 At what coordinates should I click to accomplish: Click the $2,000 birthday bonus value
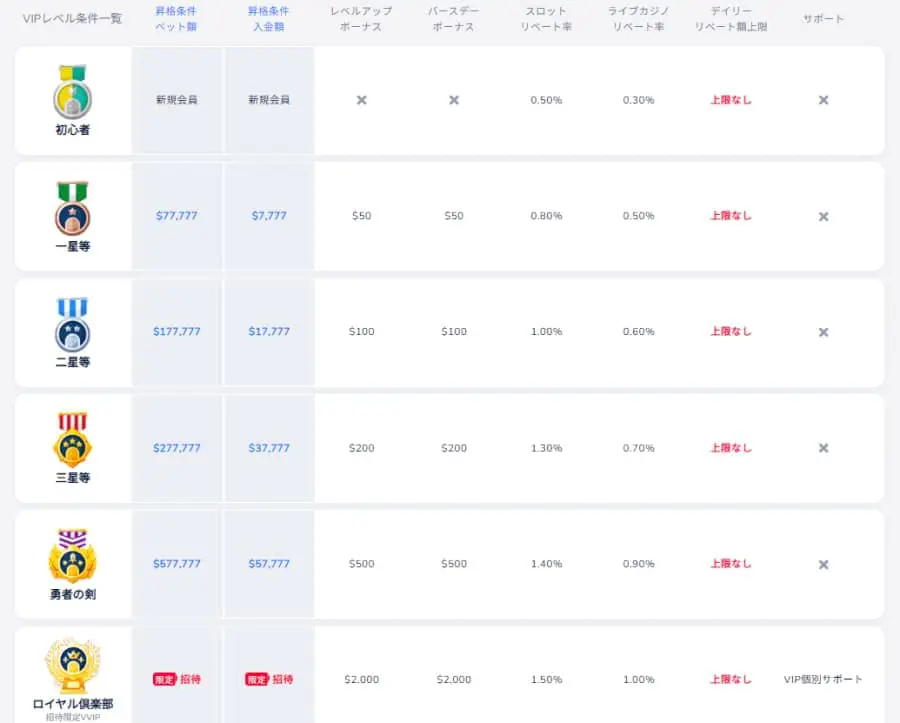(454, 679)
